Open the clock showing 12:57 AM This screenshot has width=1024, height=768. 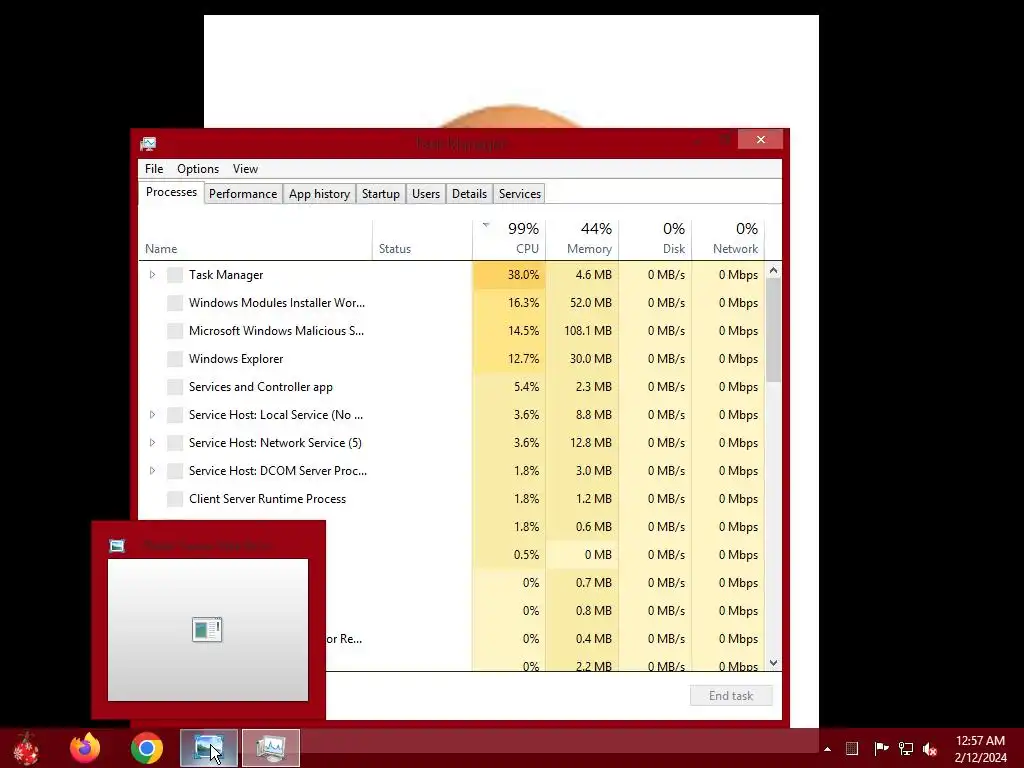point(980,749)
